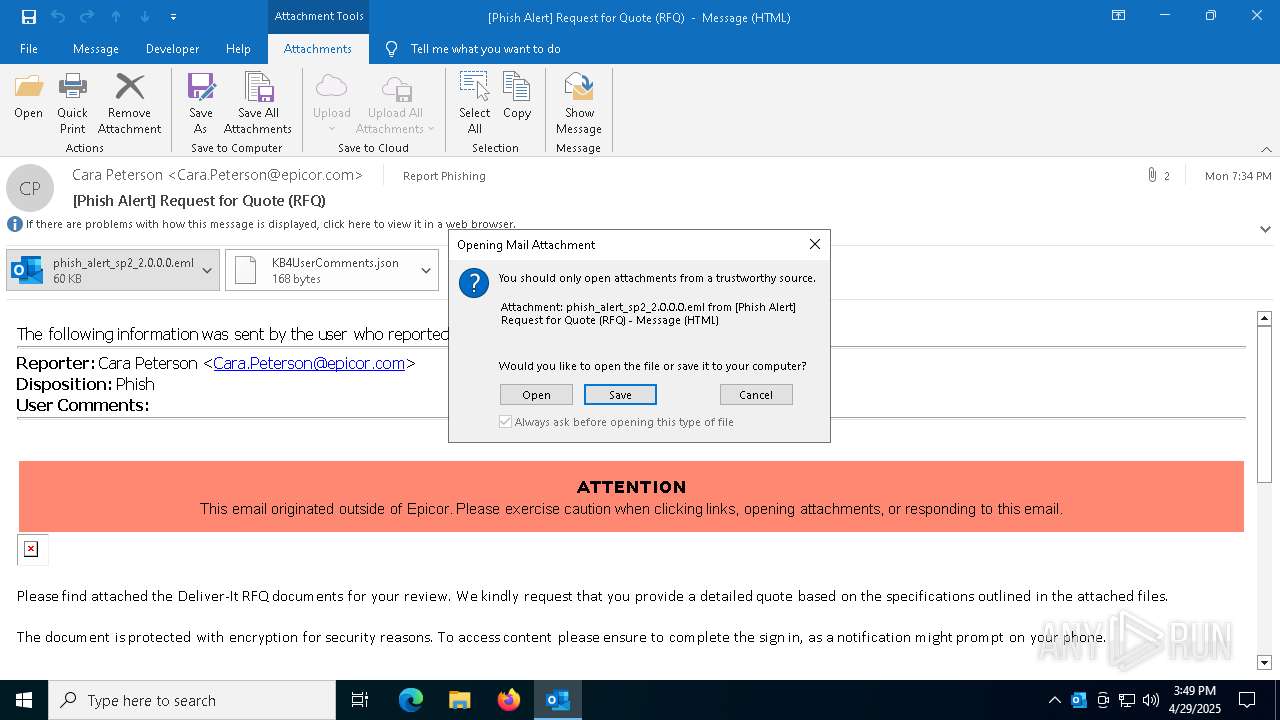This screenshot has width=1280, height=720.
Task: Close the Opening Mail Attachment dialog
Action: [815, 244]
